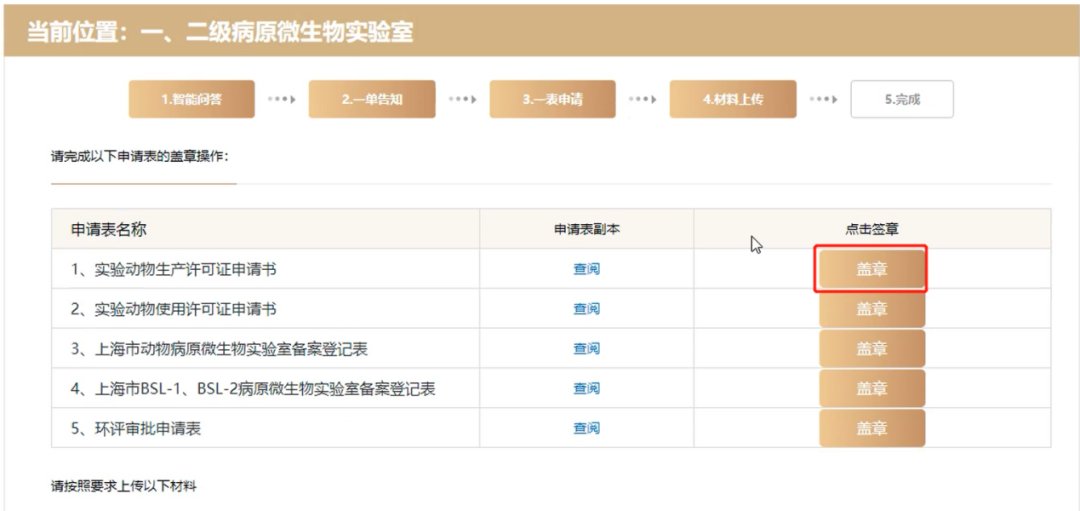Click the 申请表名称 column header
This screenshot has width=1080, height=511.
pyautogui.click(x=109, y=229)
